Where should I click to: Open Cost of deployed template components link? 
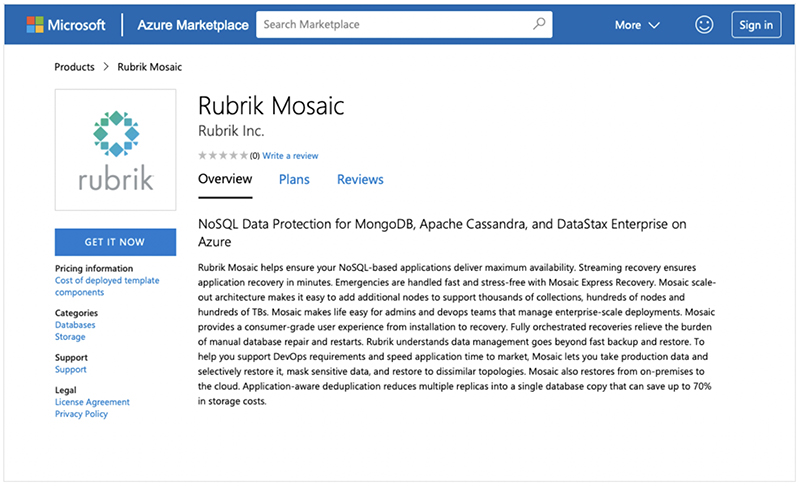[x=107, y=286]
